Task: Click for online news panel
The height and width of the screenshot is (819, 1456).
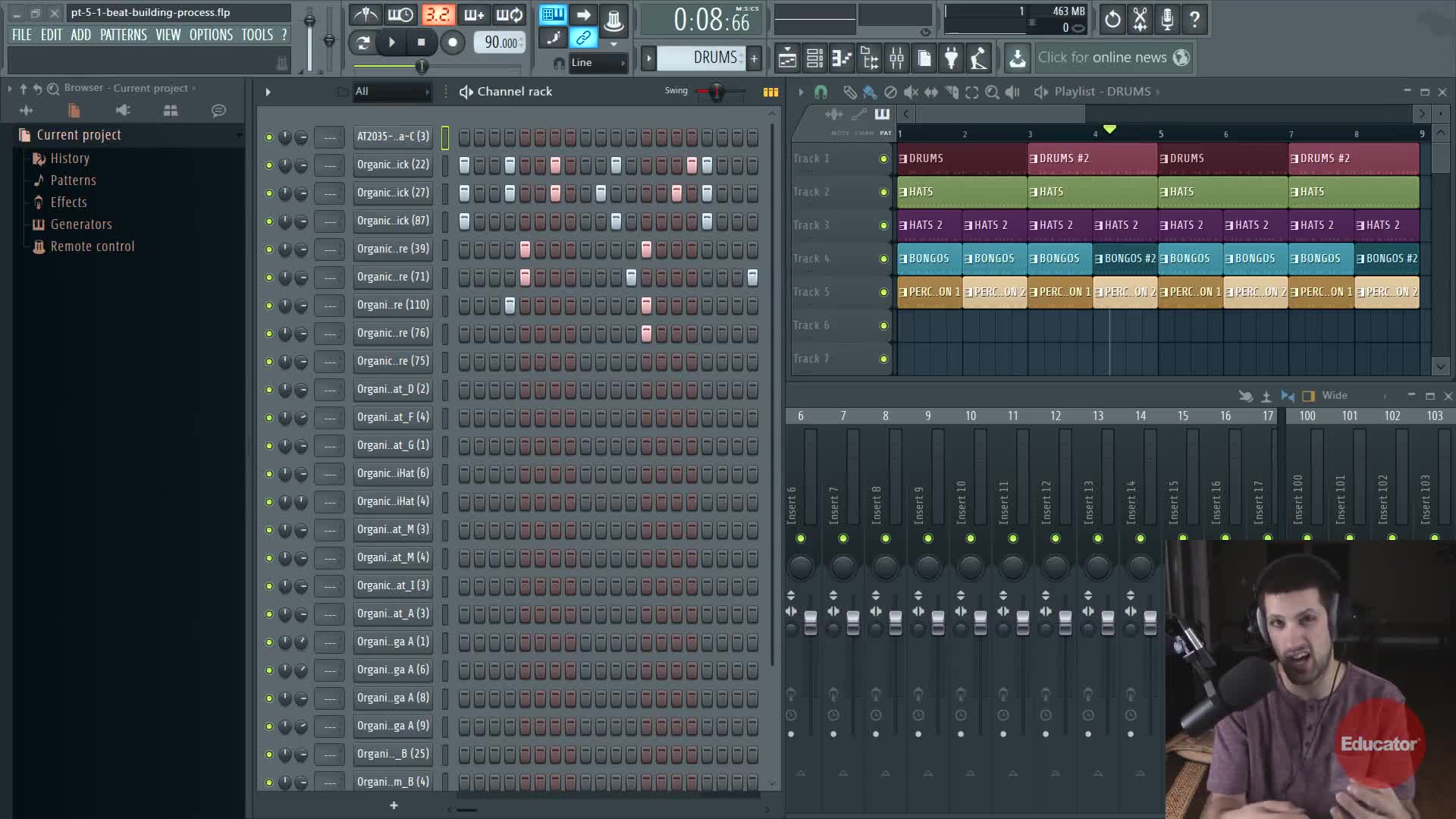Action: 1103,58
